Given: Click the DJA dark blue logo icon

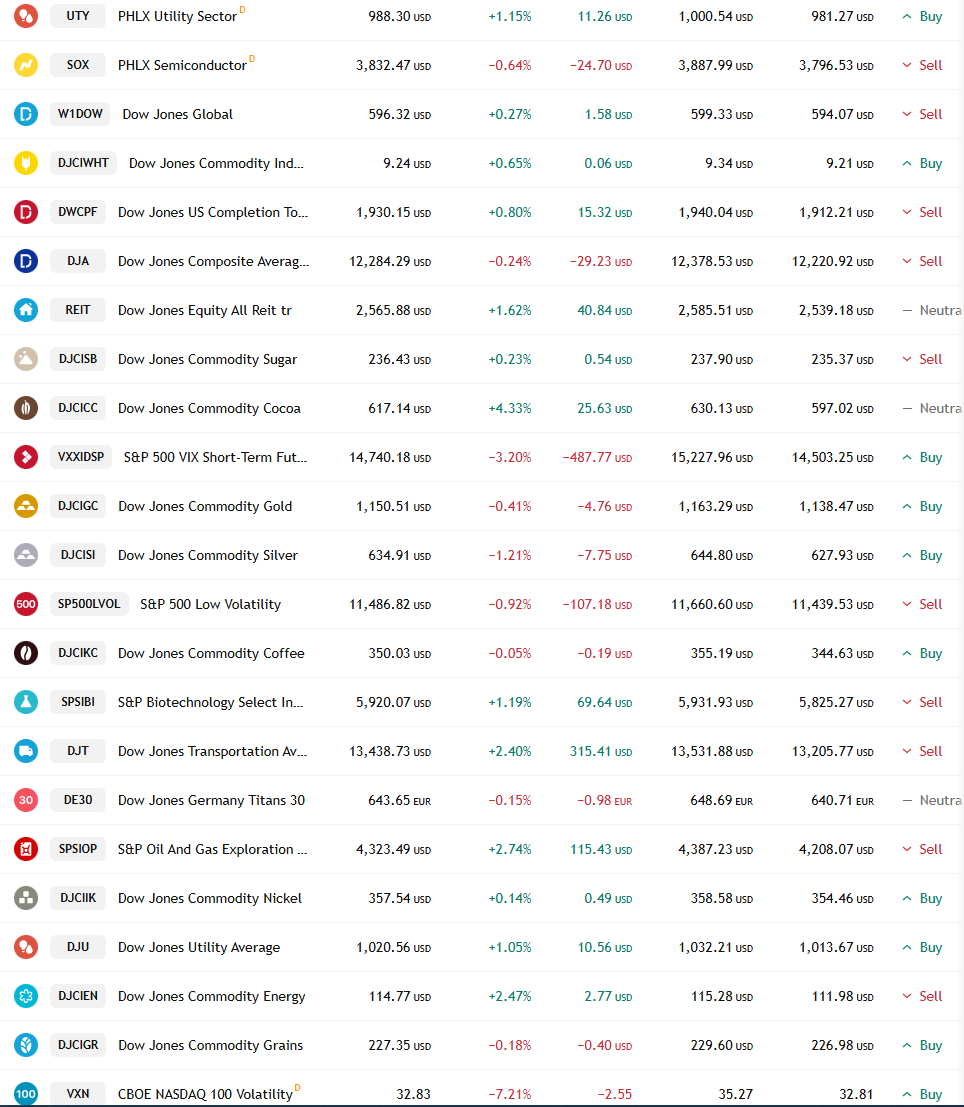Looking at the screenshot, I should click(x=26, y=261).
